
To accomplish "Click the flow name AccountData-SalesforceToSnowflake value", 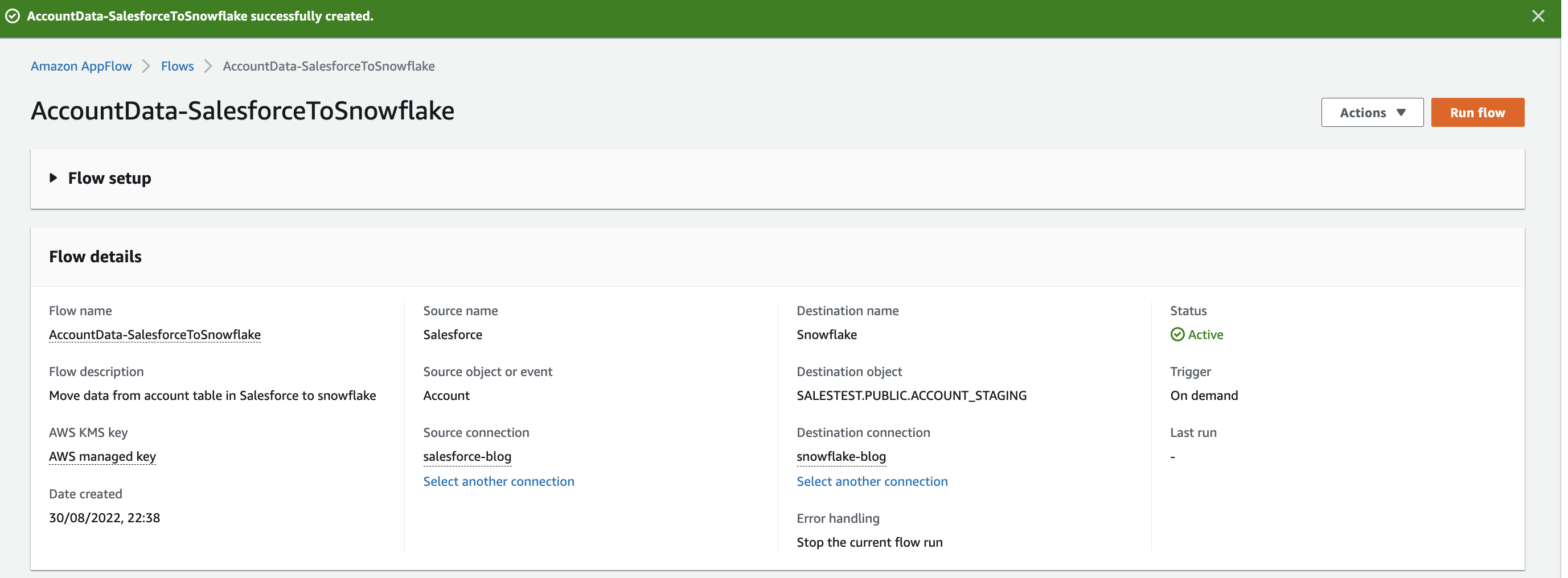I will tap(155, 335).
